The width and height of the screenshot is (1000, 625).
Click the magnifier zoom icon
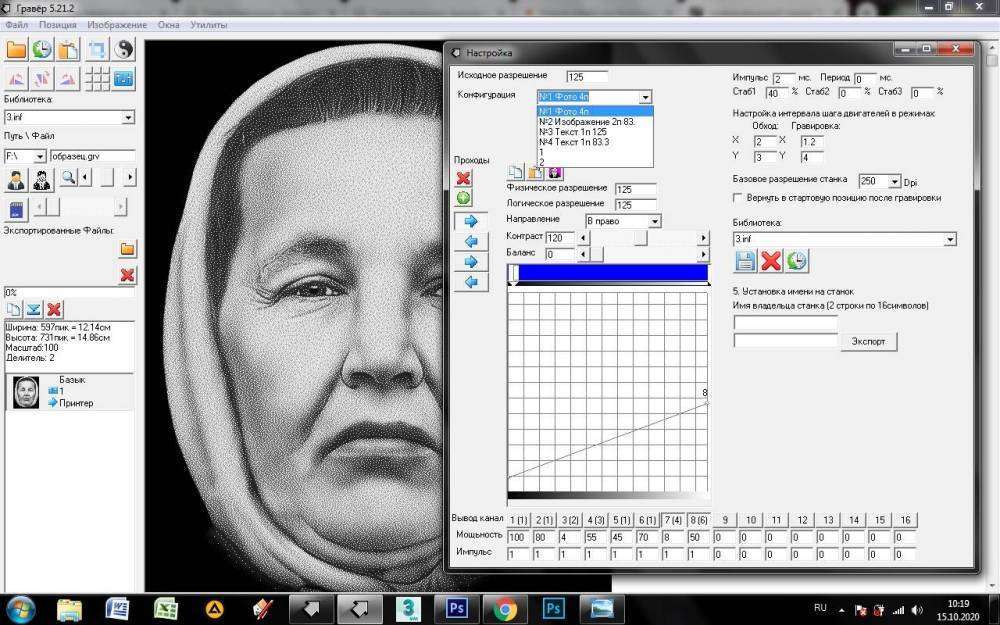click(69, 178)
